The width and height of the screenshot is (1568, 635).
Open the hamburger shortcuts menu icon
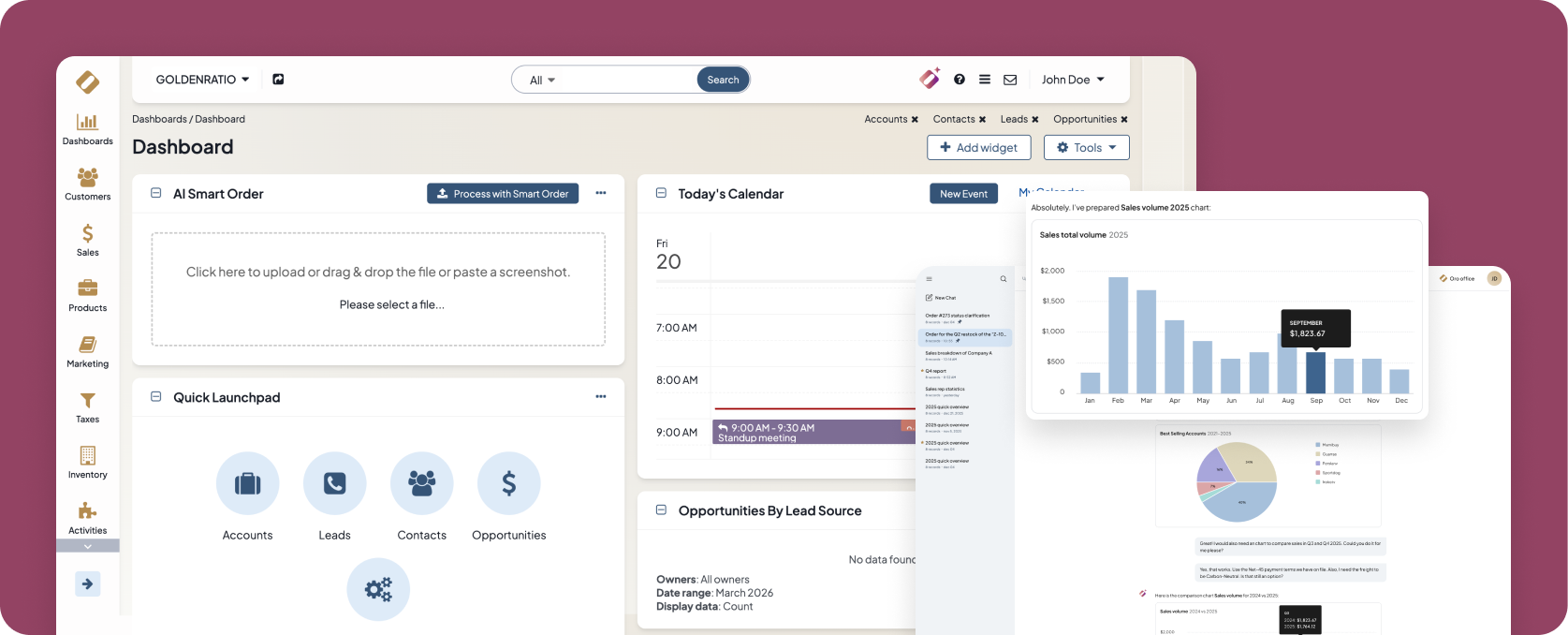coord(985,80)
